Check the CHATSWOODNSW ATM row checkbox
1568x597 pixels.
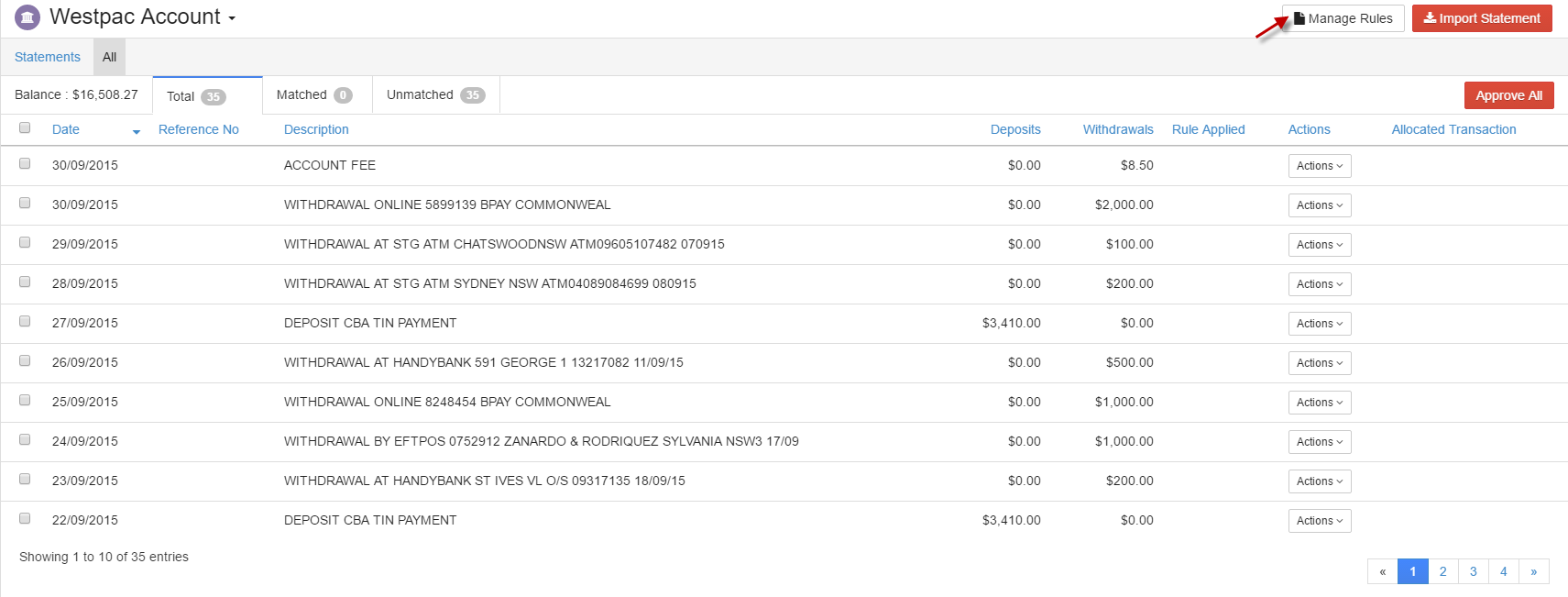point(25,243)
